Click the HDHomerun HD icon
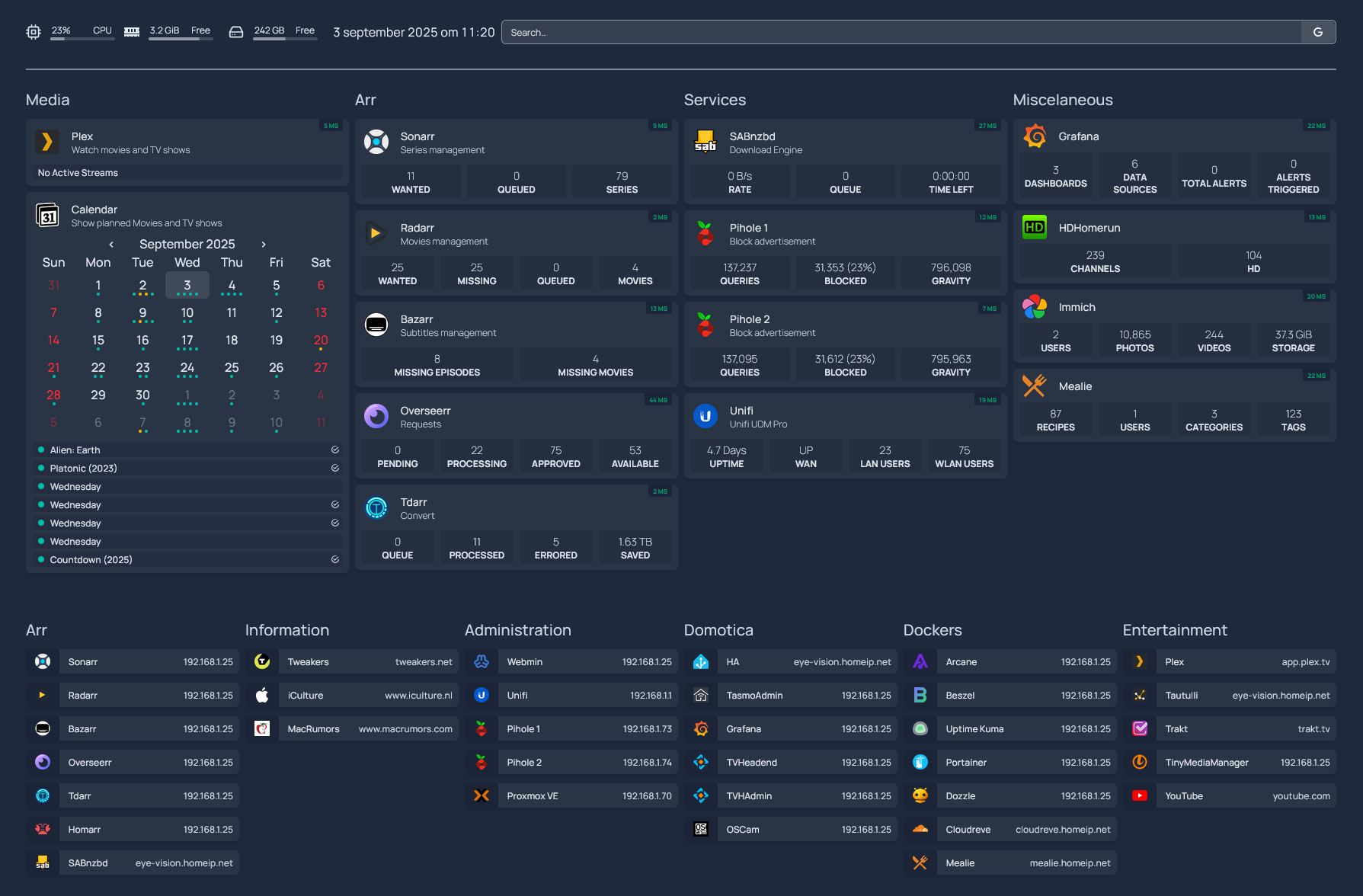The height and width of the screenshot is (896, 1363). tap(1035, 227)
